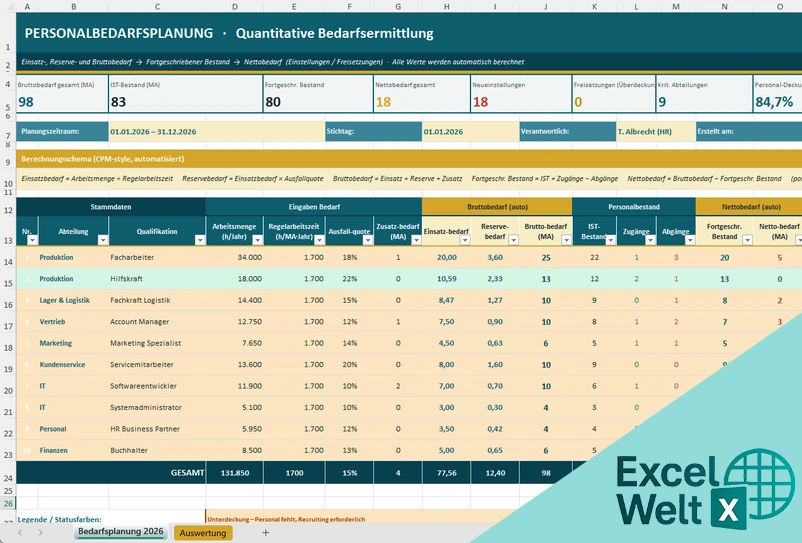Image resolution: width=802 pixels, height=543 pixels.
Task: Click the Legende / Statusfarben label
Action: click(59, 519)
